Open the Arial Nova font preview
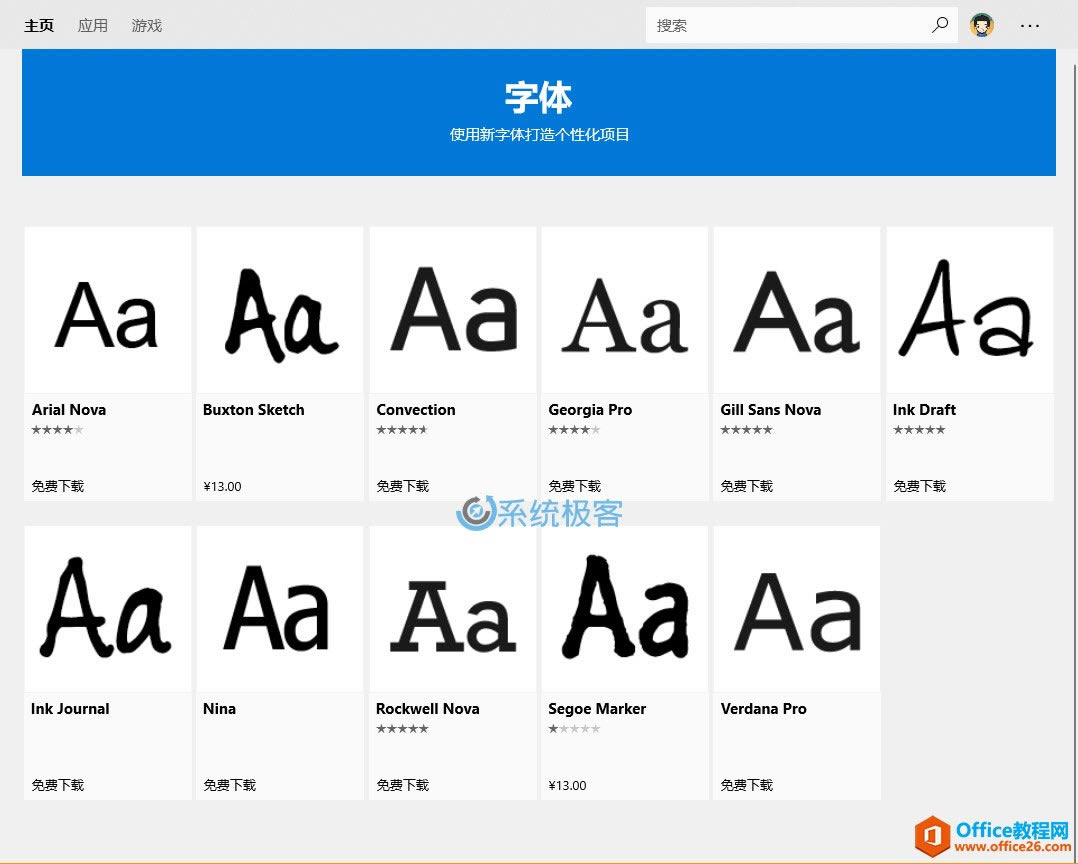The height and width of the screenshot is (864, 1078). click(x=108, y=310)
